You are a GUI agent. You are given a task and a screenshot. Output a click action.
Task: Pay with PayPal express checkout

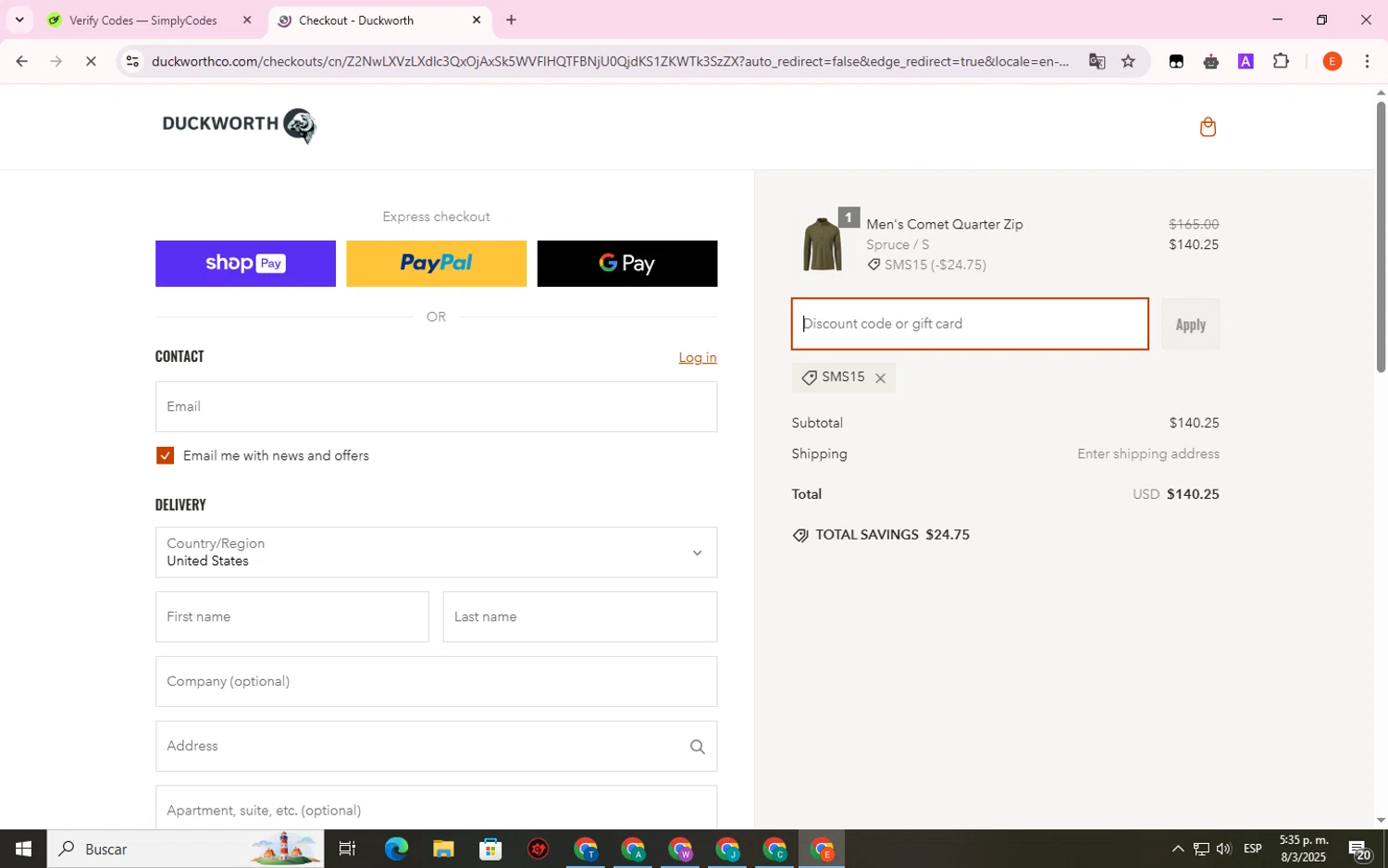[436, 264]
